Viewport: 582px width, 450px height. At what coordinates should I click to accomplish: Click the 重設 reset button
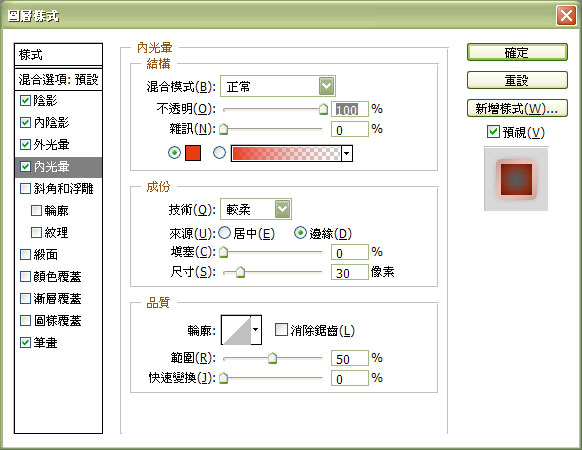click(x=517, y=80)
